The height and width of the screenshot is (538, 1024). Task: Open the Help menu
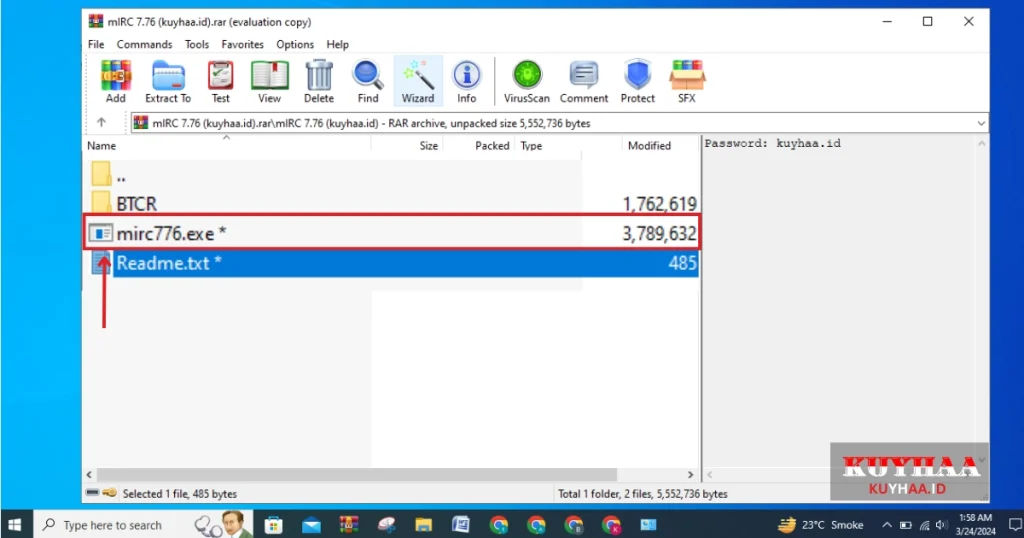click(x=338, y=44)
